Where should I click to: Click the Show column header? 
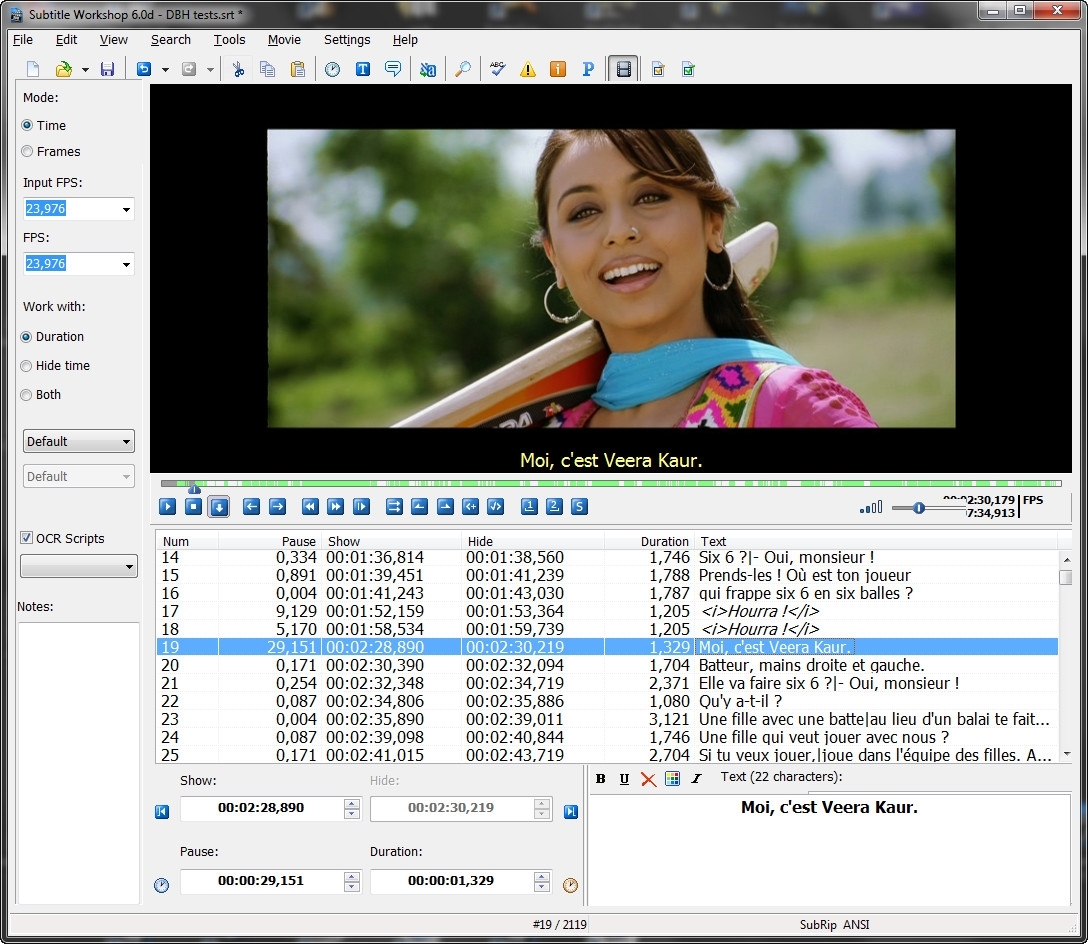click(391, 541)
